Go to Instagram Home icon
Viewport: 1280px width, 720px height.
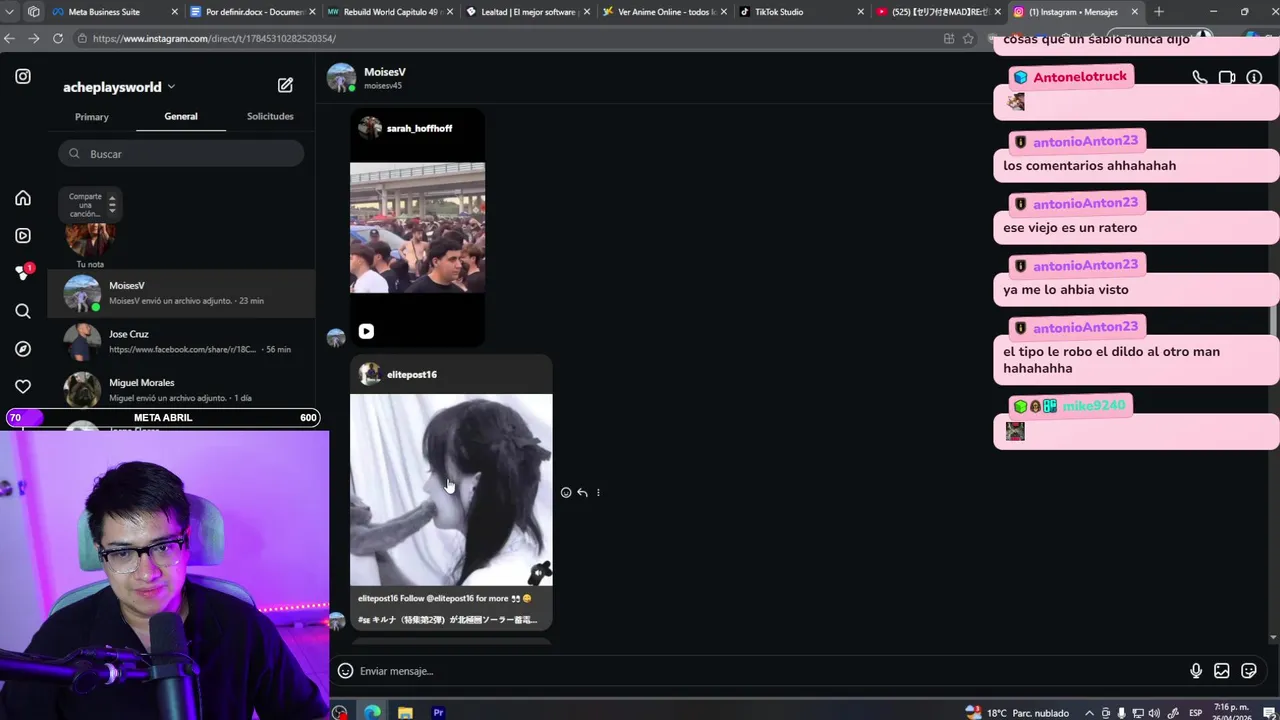[23, 198]
